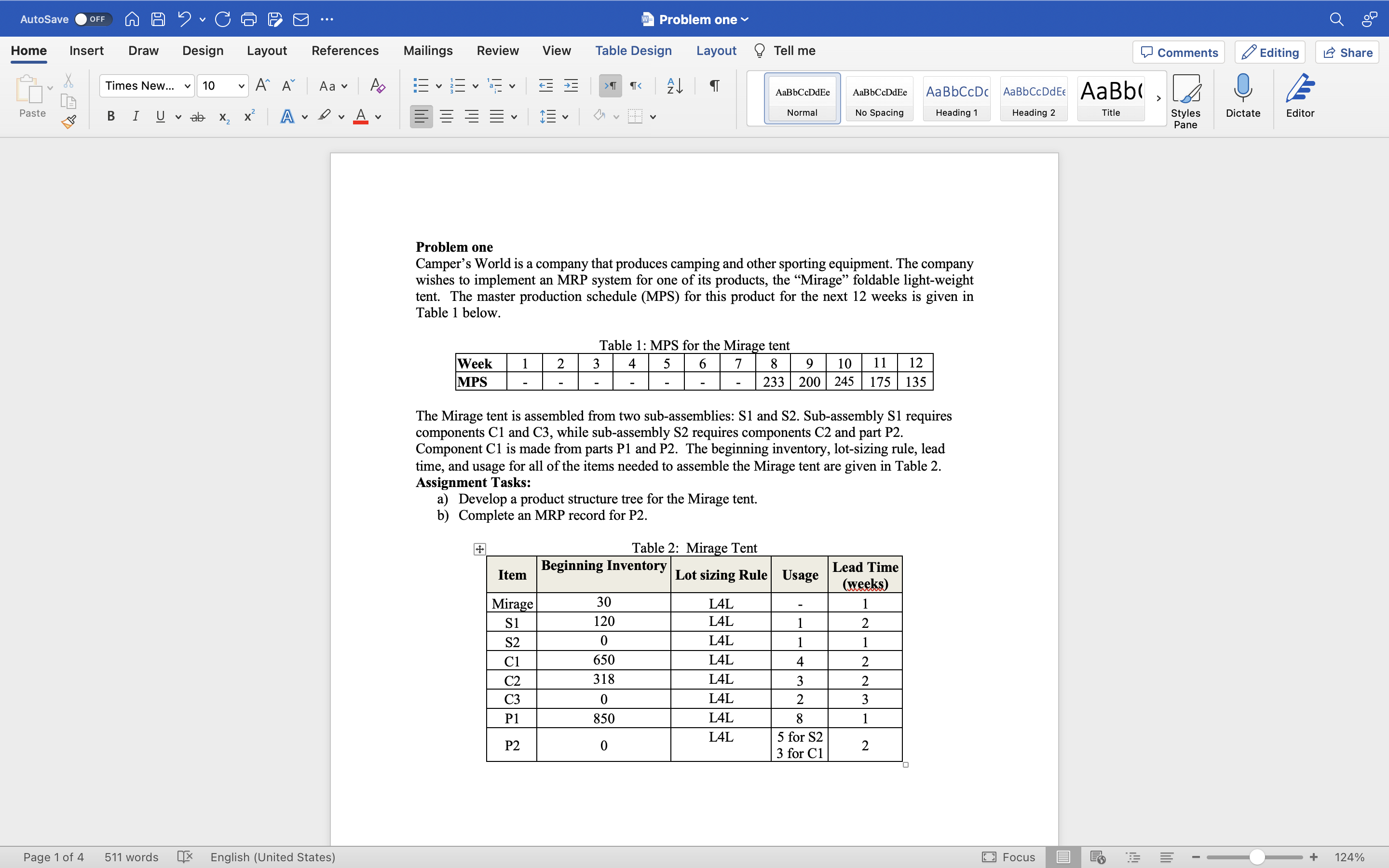Click the 511 words count in status bar

click(x=131, y=857)
